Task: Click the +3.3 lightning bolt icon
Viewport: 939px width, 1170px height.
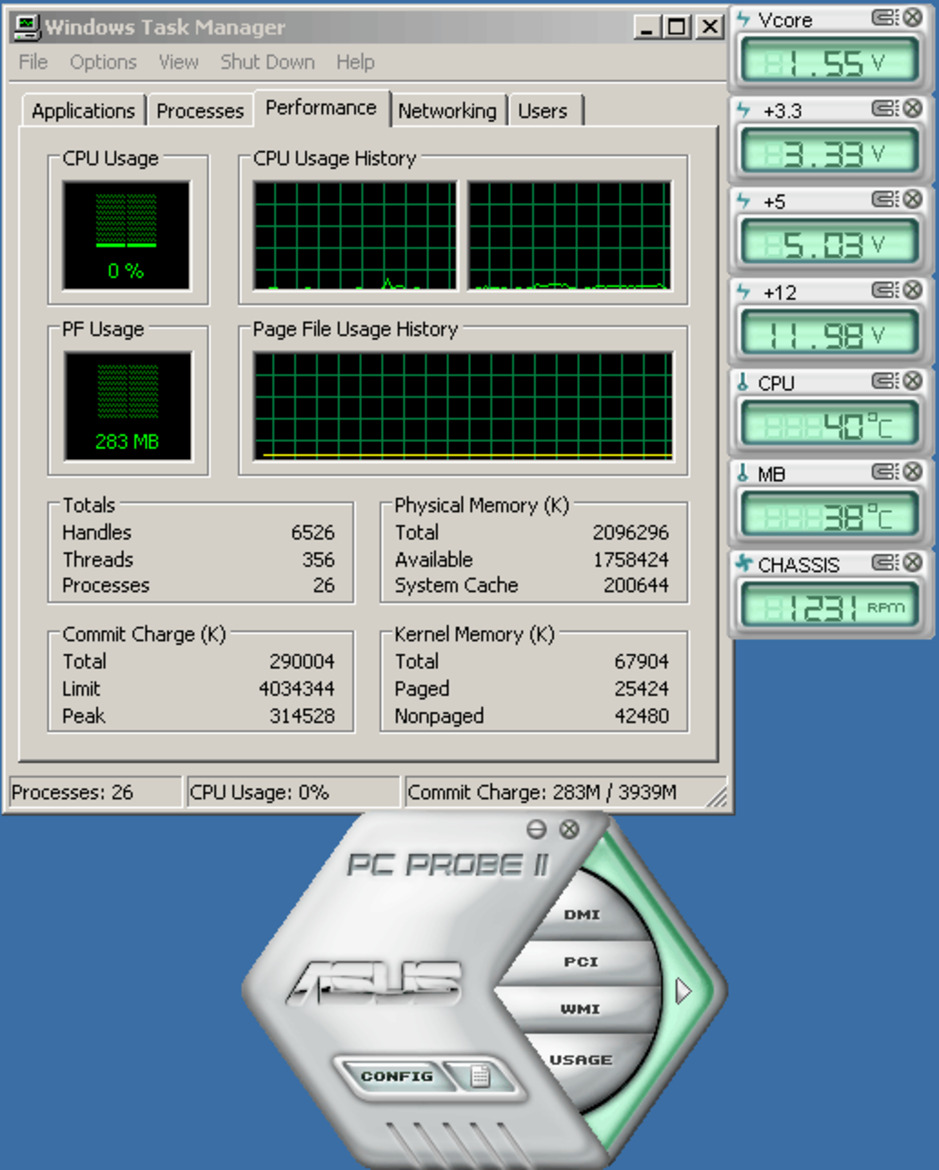Action: pyautogui.click(x=743, y=110)
